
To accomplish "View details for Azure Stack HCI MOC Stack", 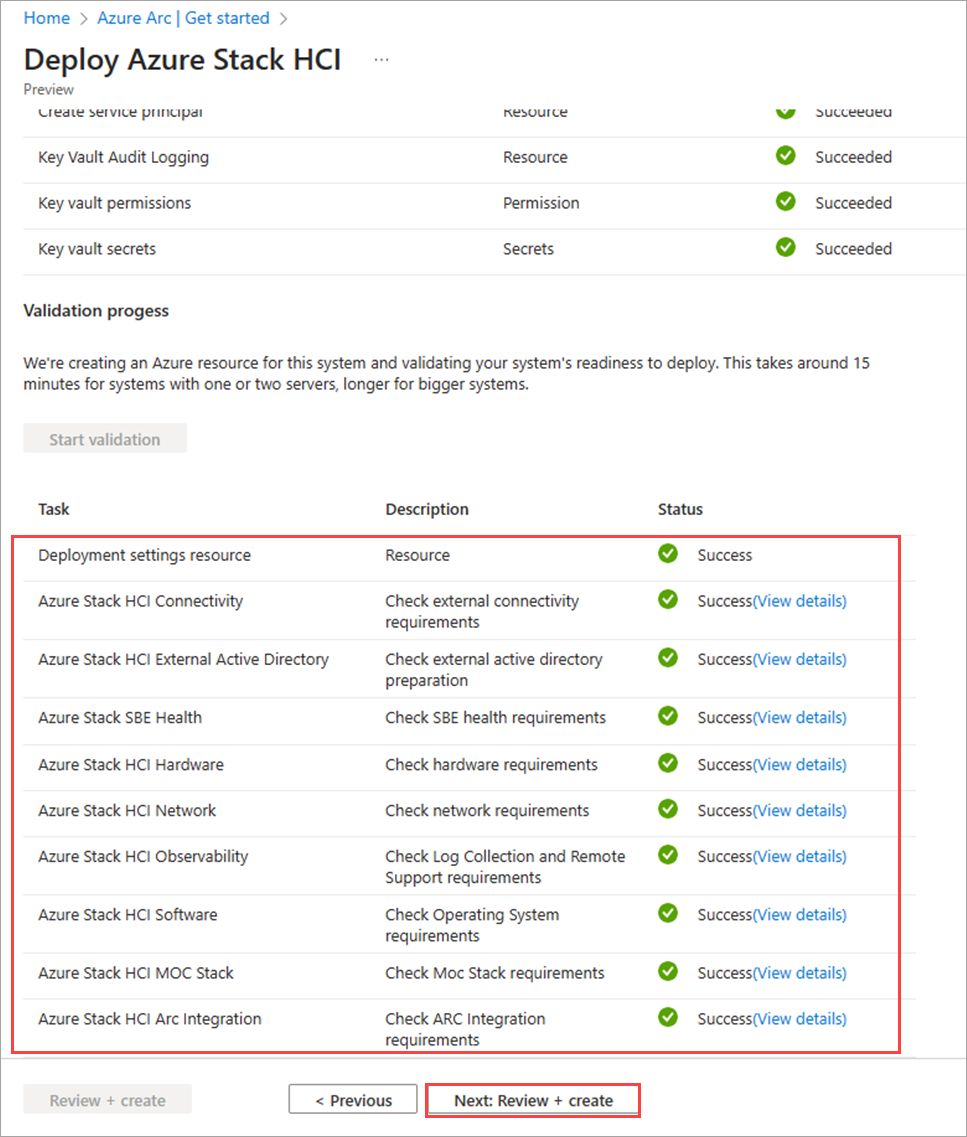I will (x=800, y=973).
